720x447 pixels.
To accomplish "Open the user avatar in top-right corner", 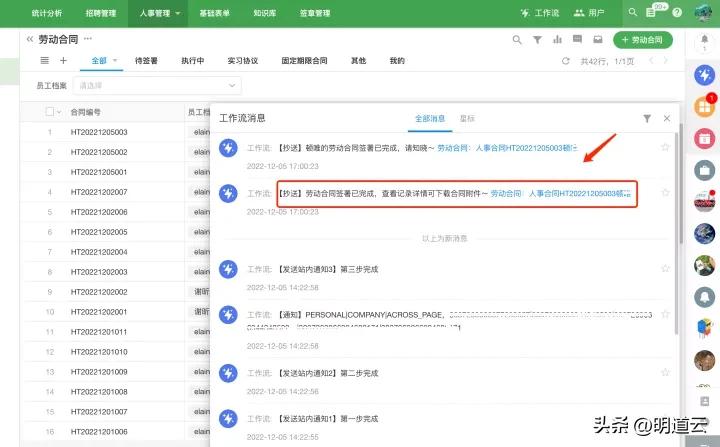I will 703,12.
